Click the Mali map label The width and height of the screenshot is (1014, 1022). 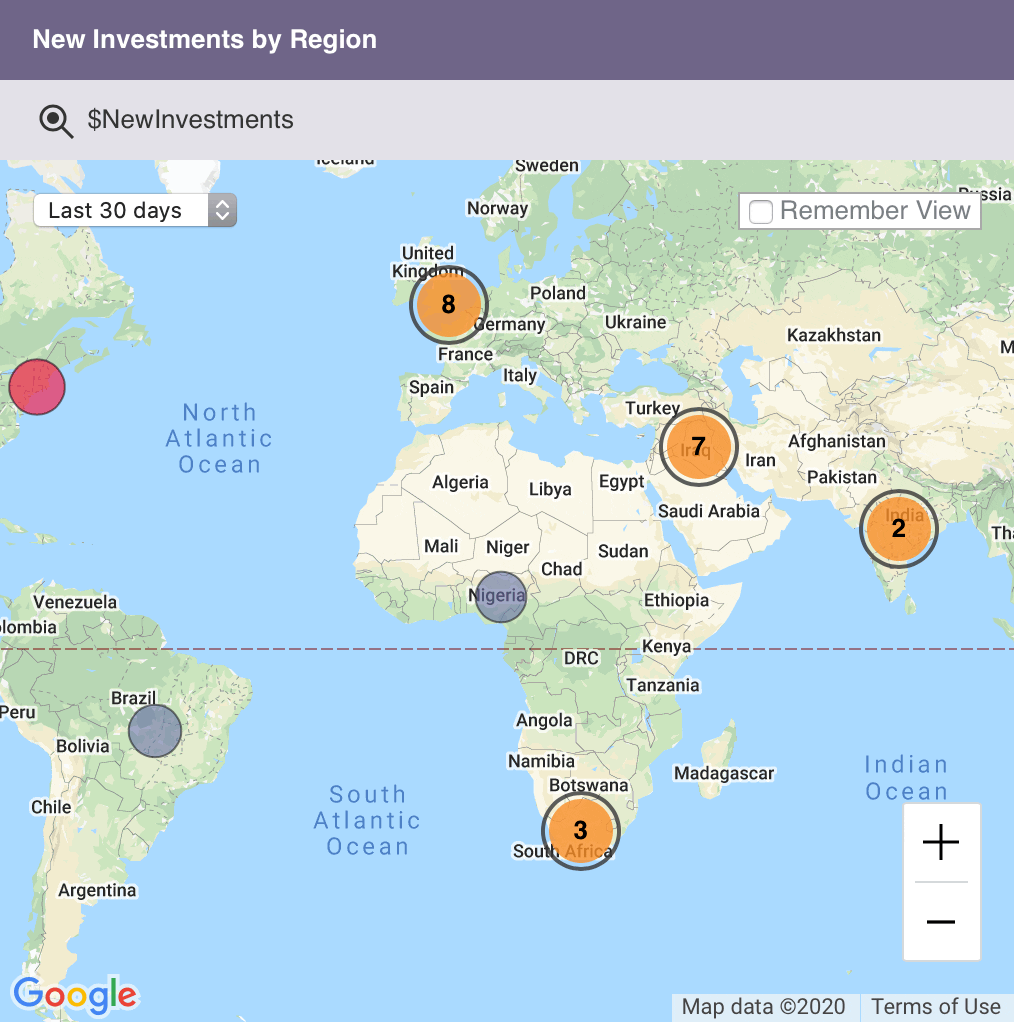pos(441,546)
